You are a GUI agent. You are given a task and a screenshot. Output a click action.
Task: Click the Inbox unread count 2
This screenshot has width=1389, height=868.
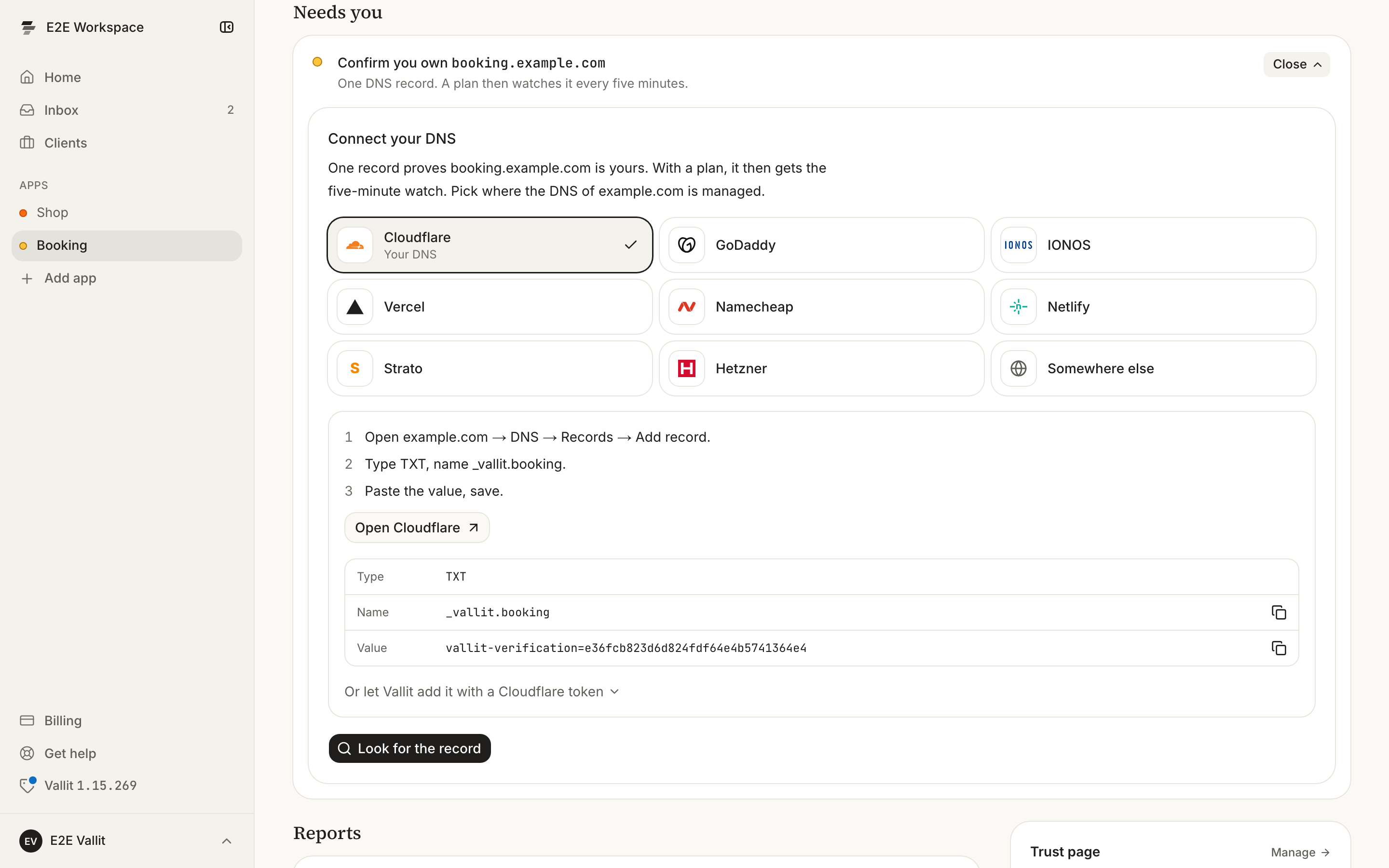tap(230, 109)
